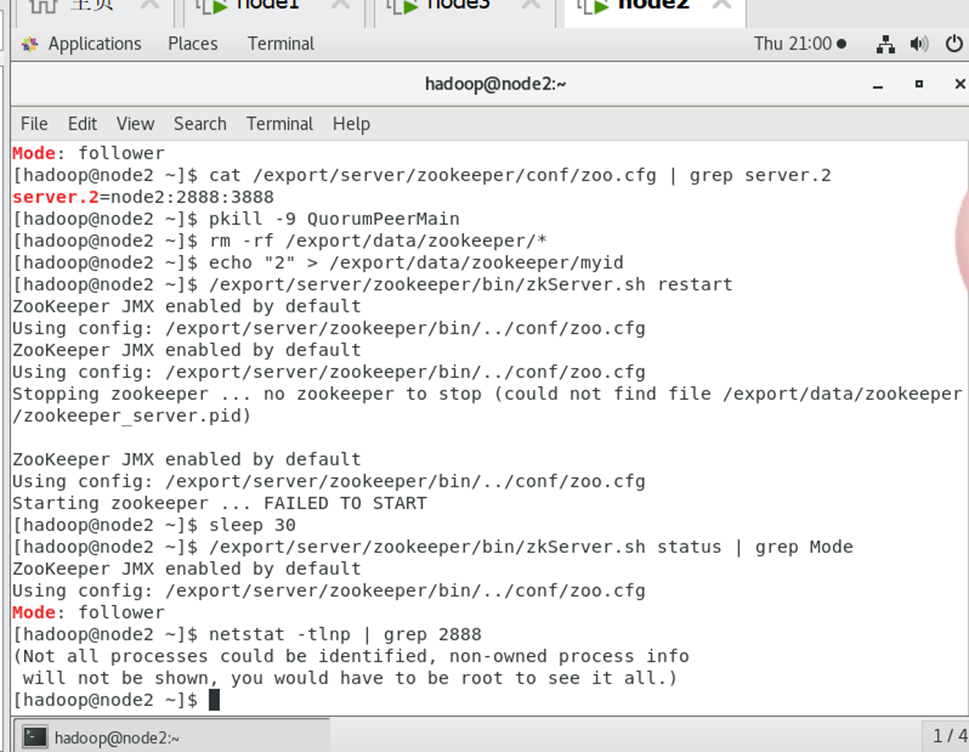Open the power menu icon
969x752 pixels.
tap(953, 44)
